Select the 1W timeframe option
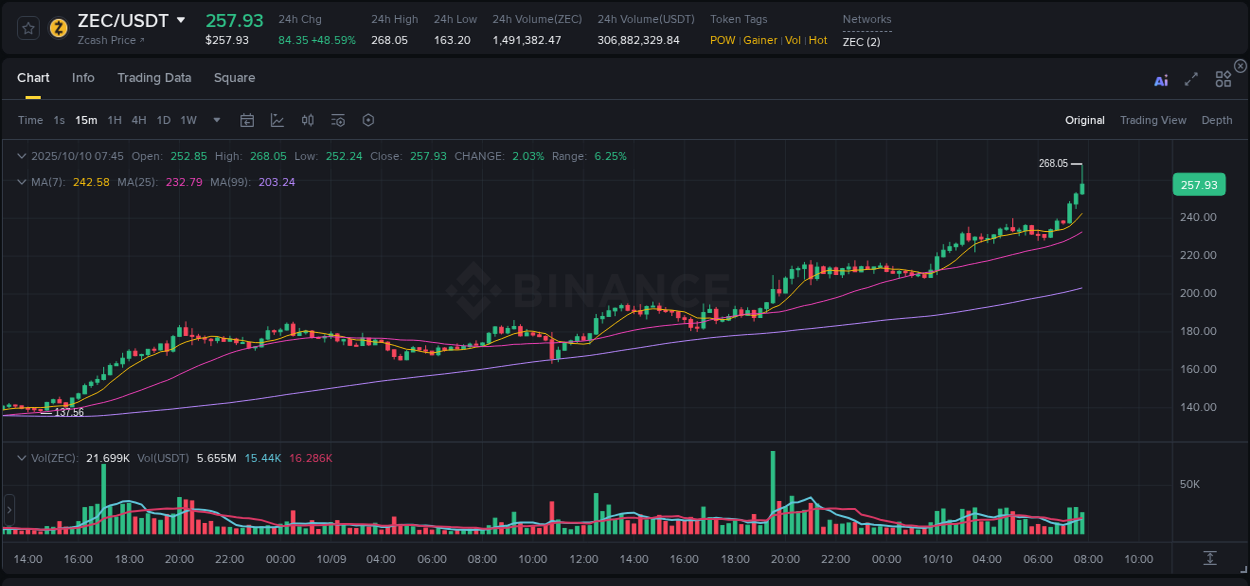1250x586 pixels. click(x=188, y=120)
